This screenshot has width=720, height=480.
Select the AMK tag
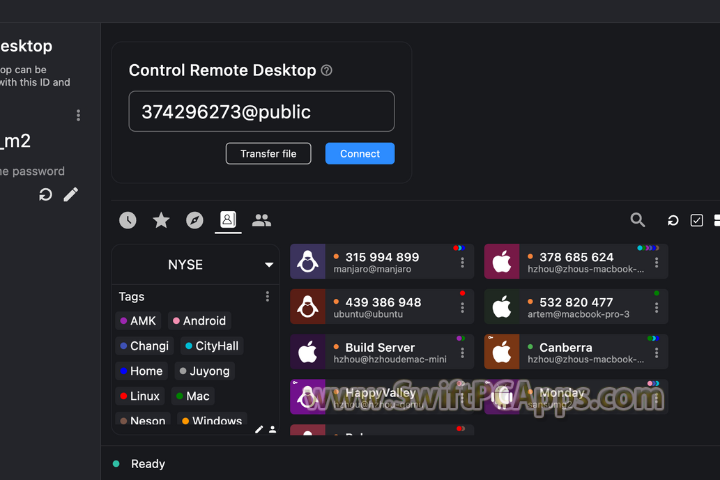(138, 321)
